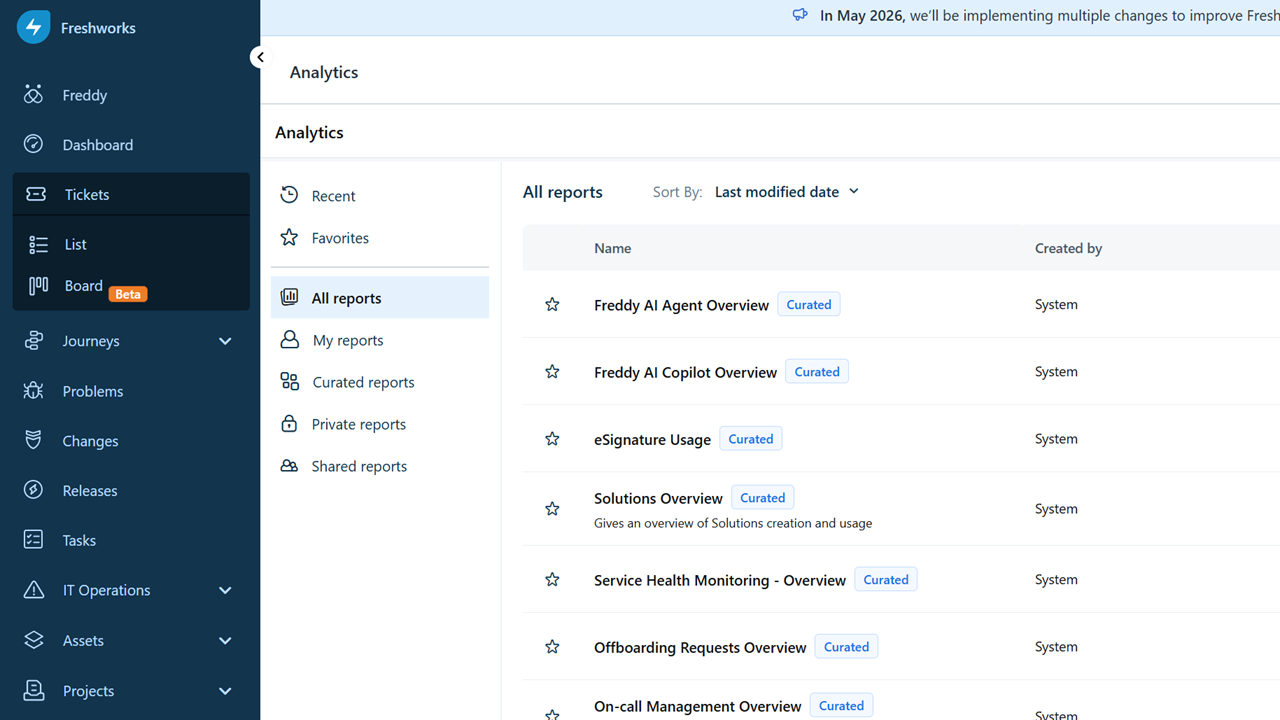Show Shared reports list
Viewport: 1280px width, 720px height.
[380, 466]
